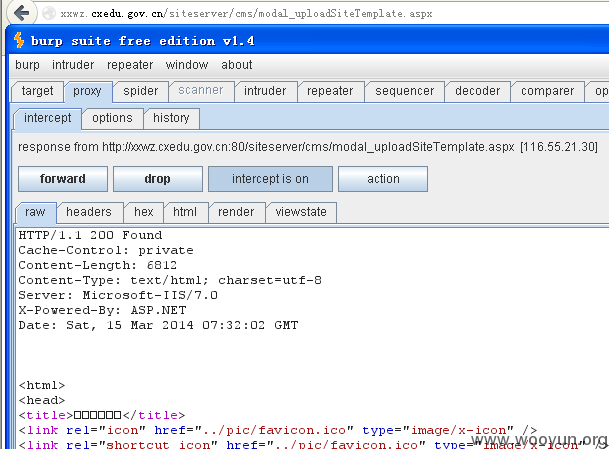Click the Date header line

click(158, 325)
